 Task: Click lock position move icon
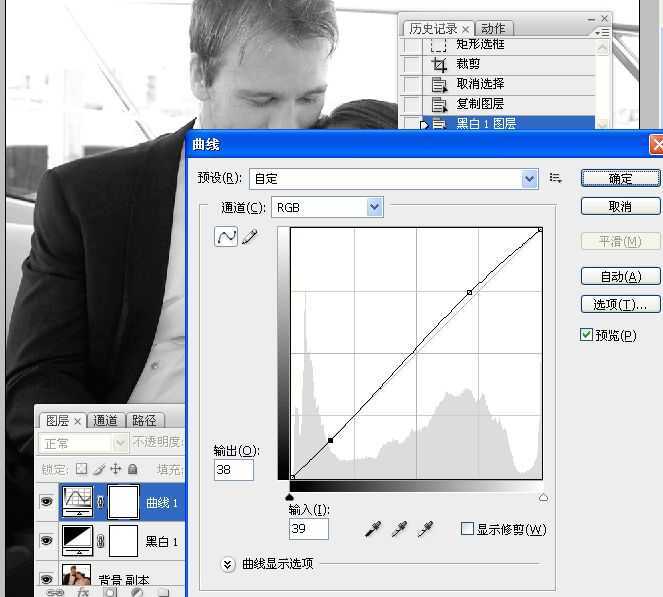click(115, 469)
